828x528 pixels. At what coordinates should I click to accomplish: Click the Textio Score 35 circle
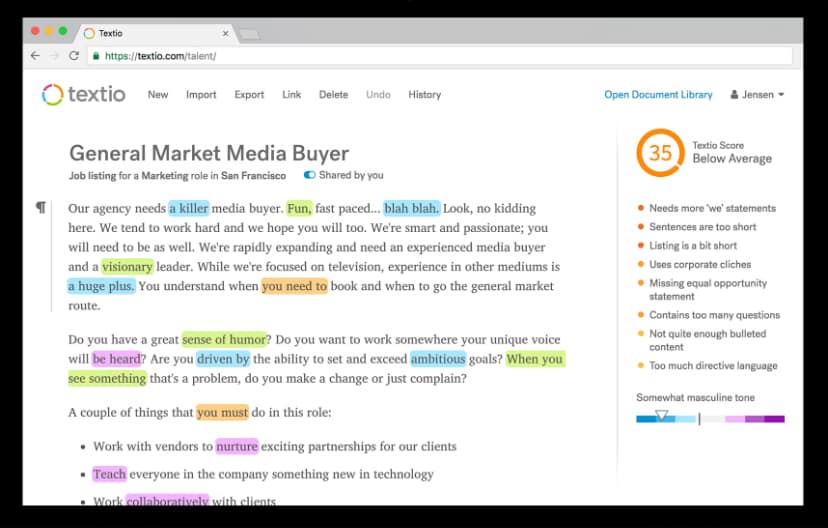(x=660, y=152)
